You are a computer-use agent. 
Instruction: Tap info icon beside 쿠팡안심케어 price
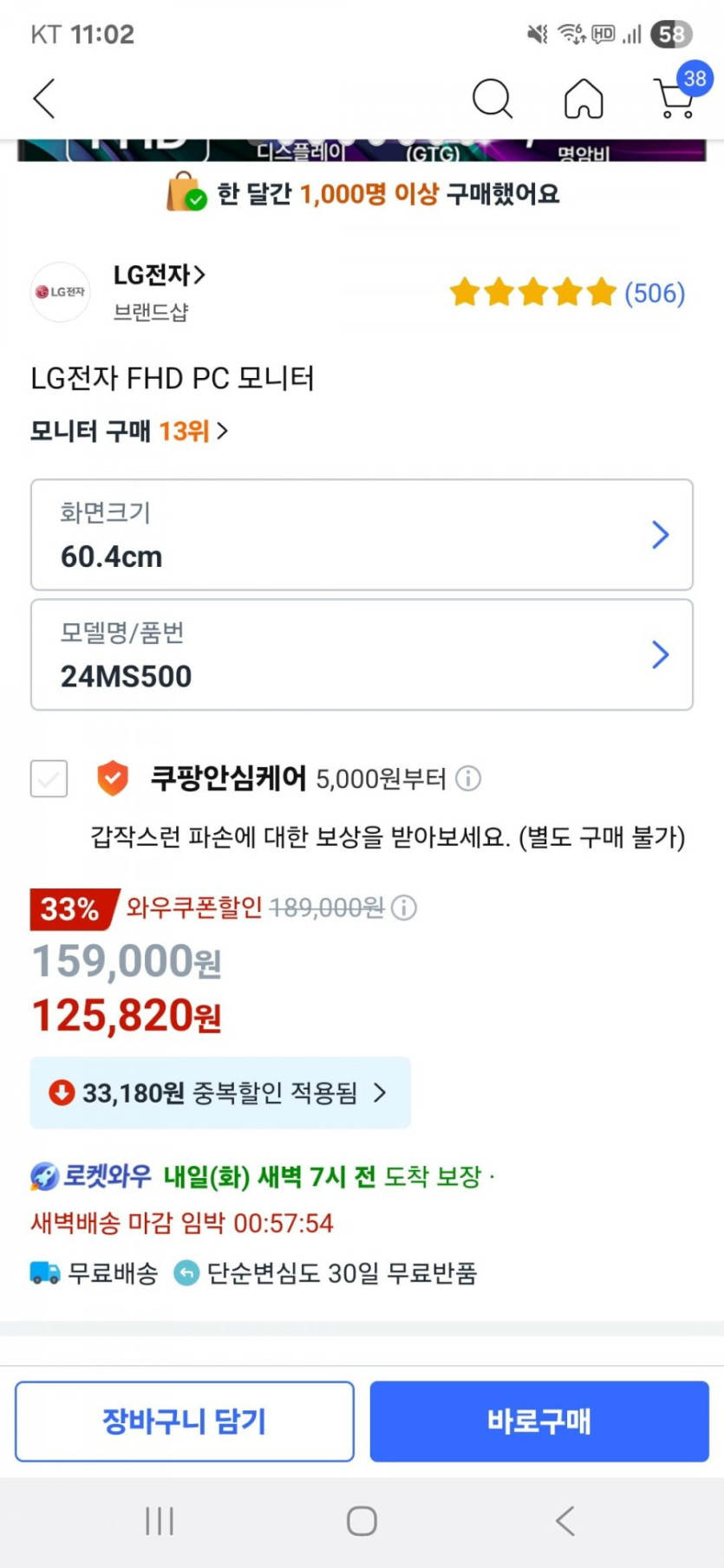point(468,778)
